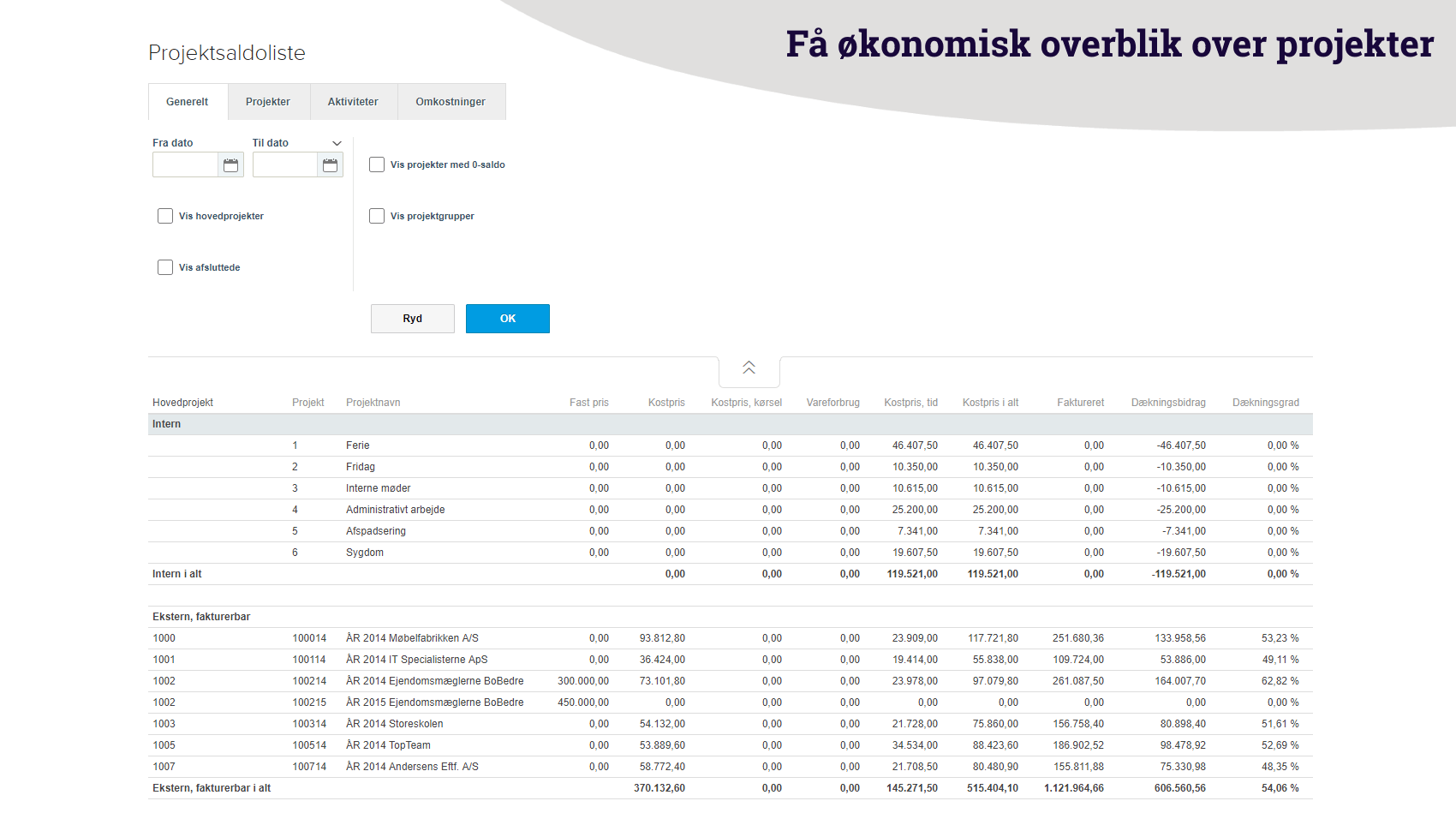Select the ÅR 2014 TopTeam project row
This screenshot has width=1456, height=819.
click(x=388, y=745)
